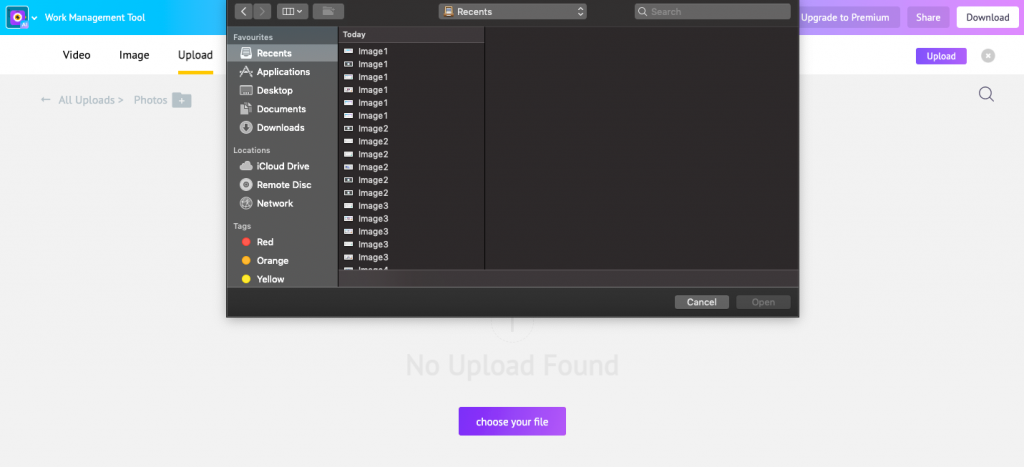Click the Download button at top right

(987, 18)
